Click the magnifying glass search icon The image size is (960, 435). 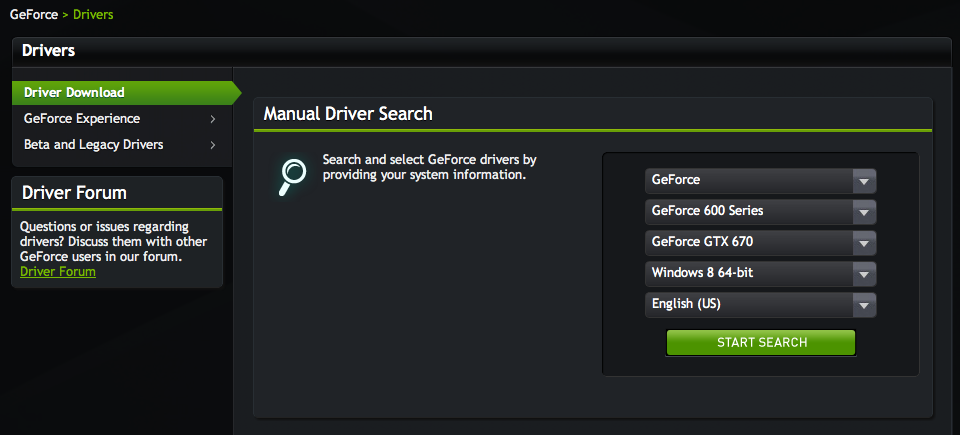292,176
